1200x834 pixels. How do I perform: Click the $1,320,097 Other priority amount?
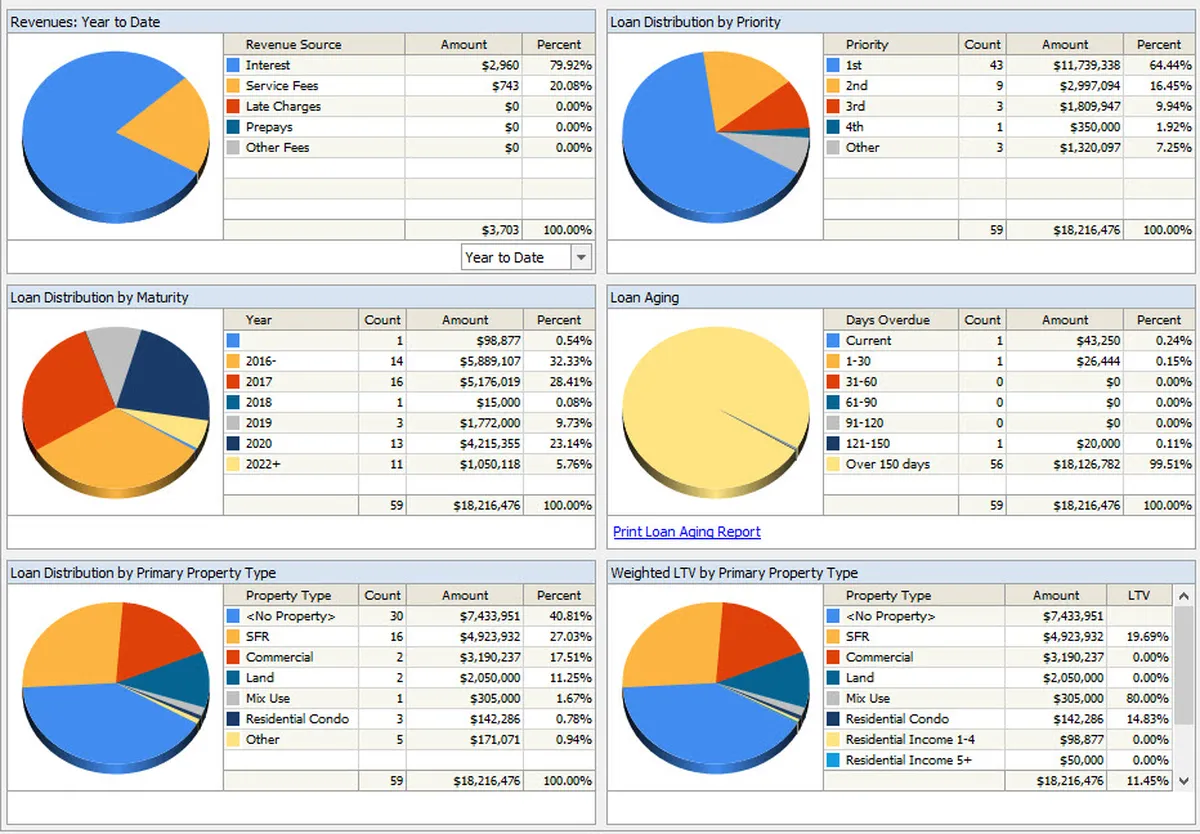[x=1064, y=147]
